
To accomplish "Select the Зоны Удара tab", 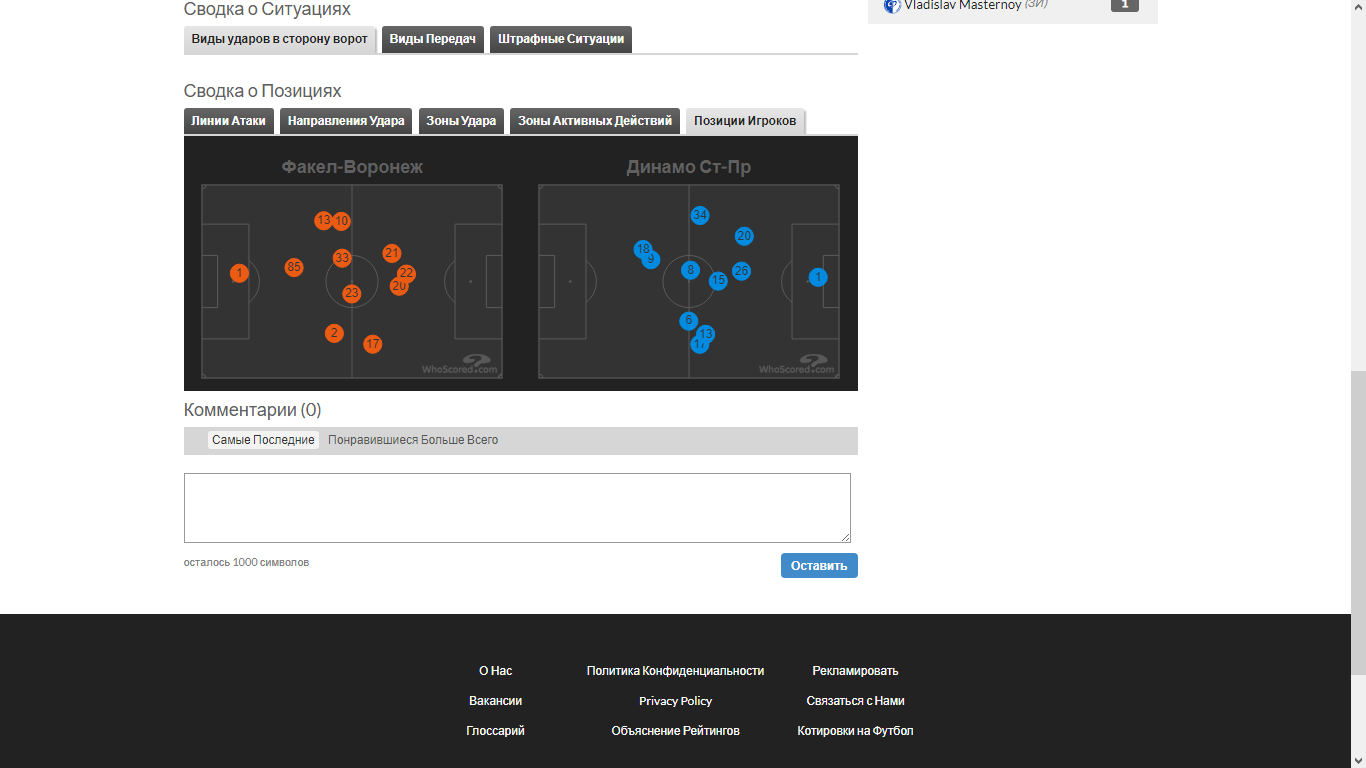I will click(461, 121).
